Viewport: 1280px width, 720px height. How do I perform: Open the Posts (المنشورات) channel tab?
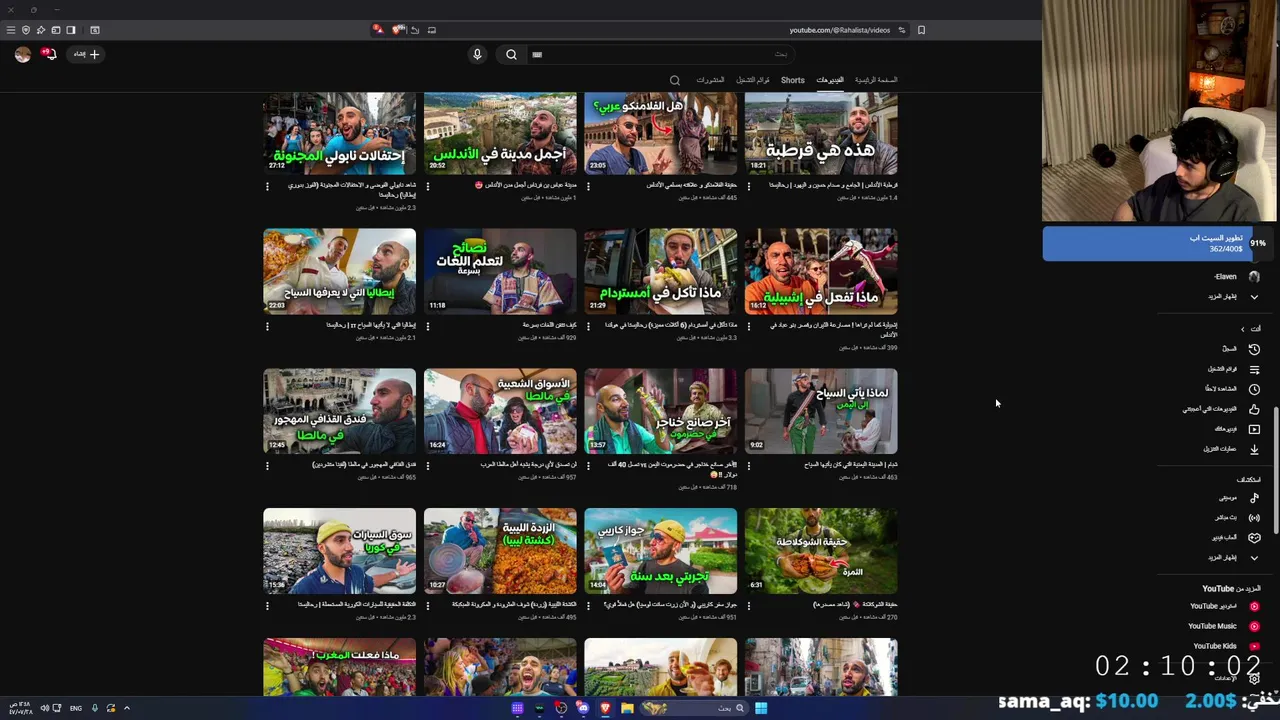[710, 80]
